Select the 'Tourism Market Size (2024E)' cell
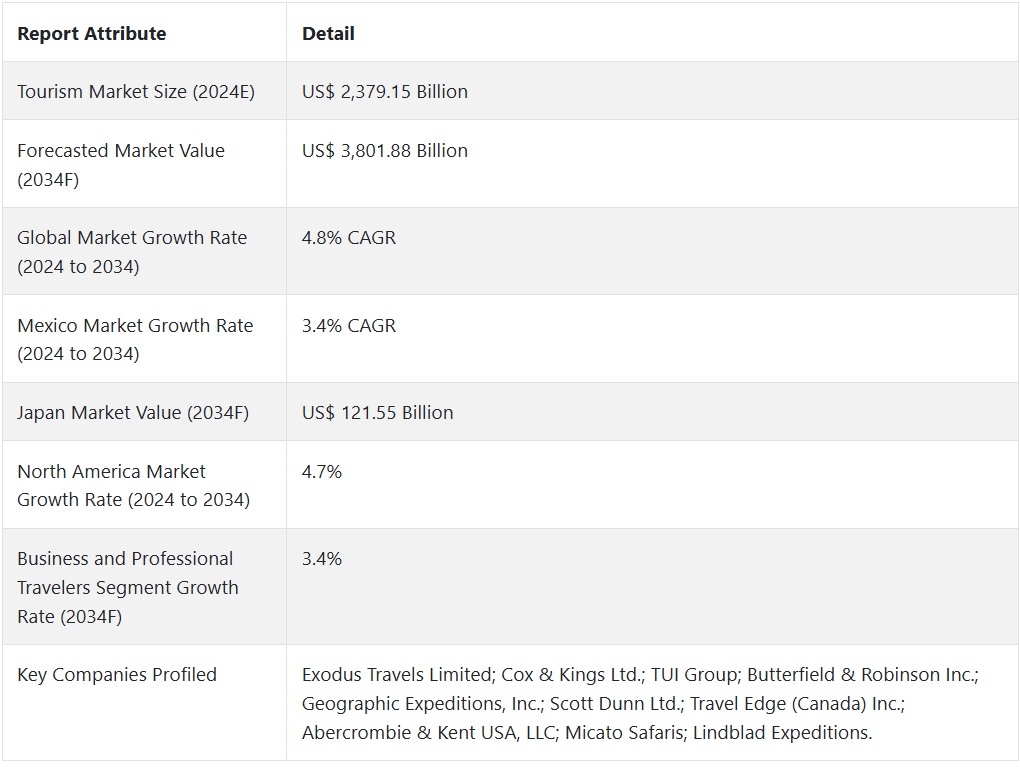The height and width of the screenshot is (767, 1020). (x=136, y=92)
